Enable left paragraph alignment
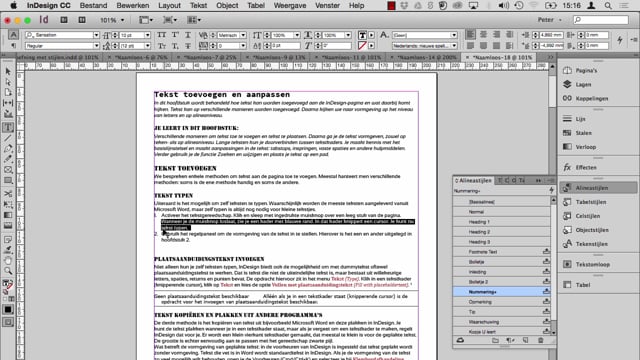 471,35
